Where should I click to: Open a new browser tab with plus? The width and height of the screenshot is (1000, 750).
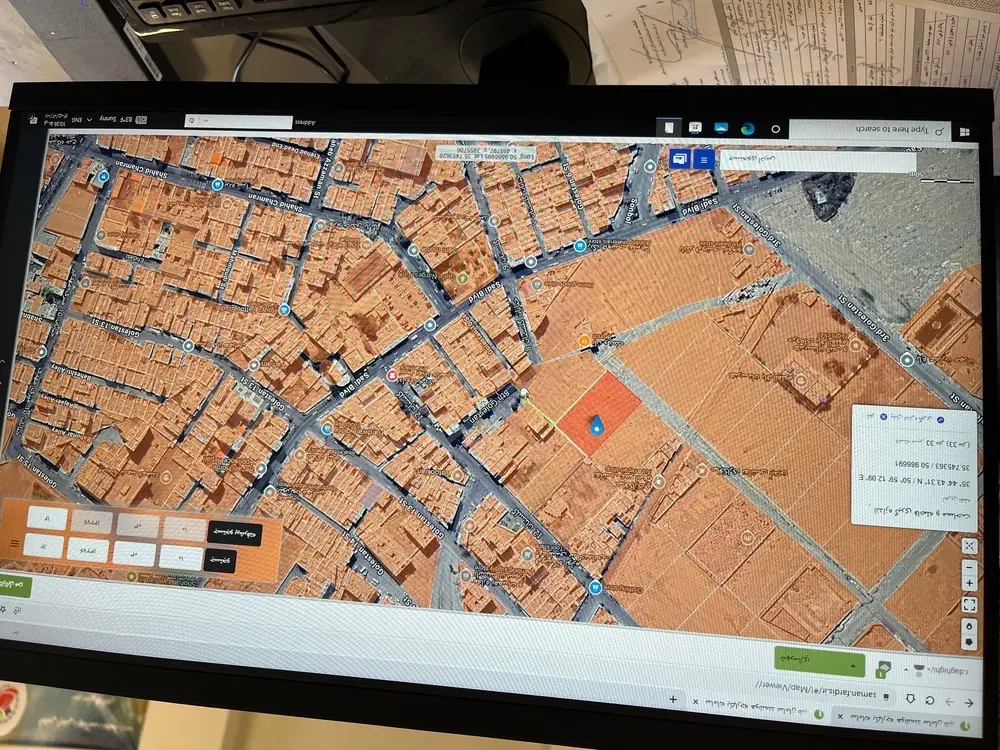coord(673,700)
